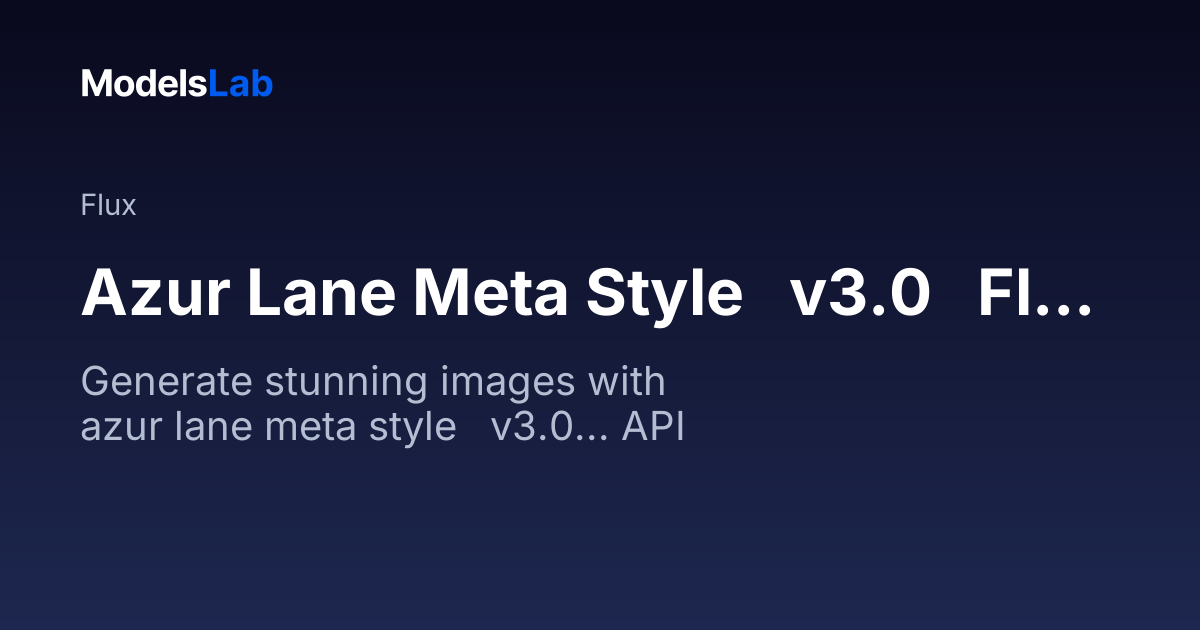This screenshot has width=1200, height=630.
Task: Click the ModelsLab logo
Action: 177,84
